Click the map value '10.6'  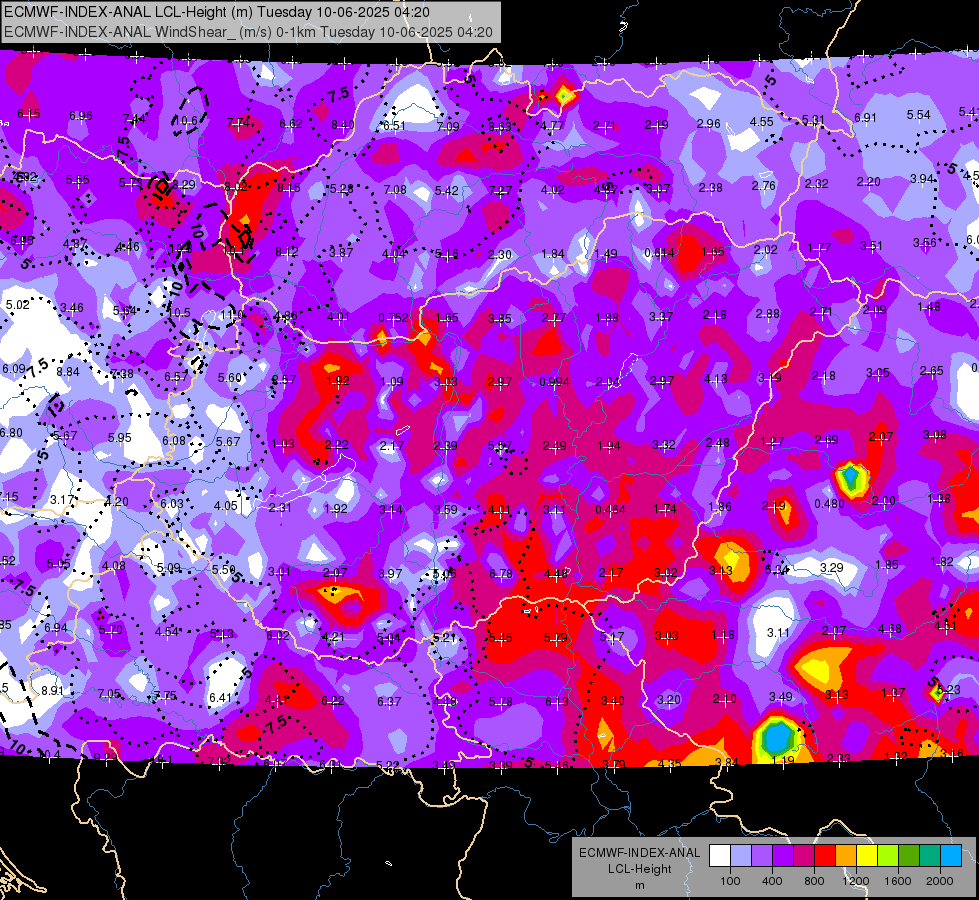coord(185,121)
